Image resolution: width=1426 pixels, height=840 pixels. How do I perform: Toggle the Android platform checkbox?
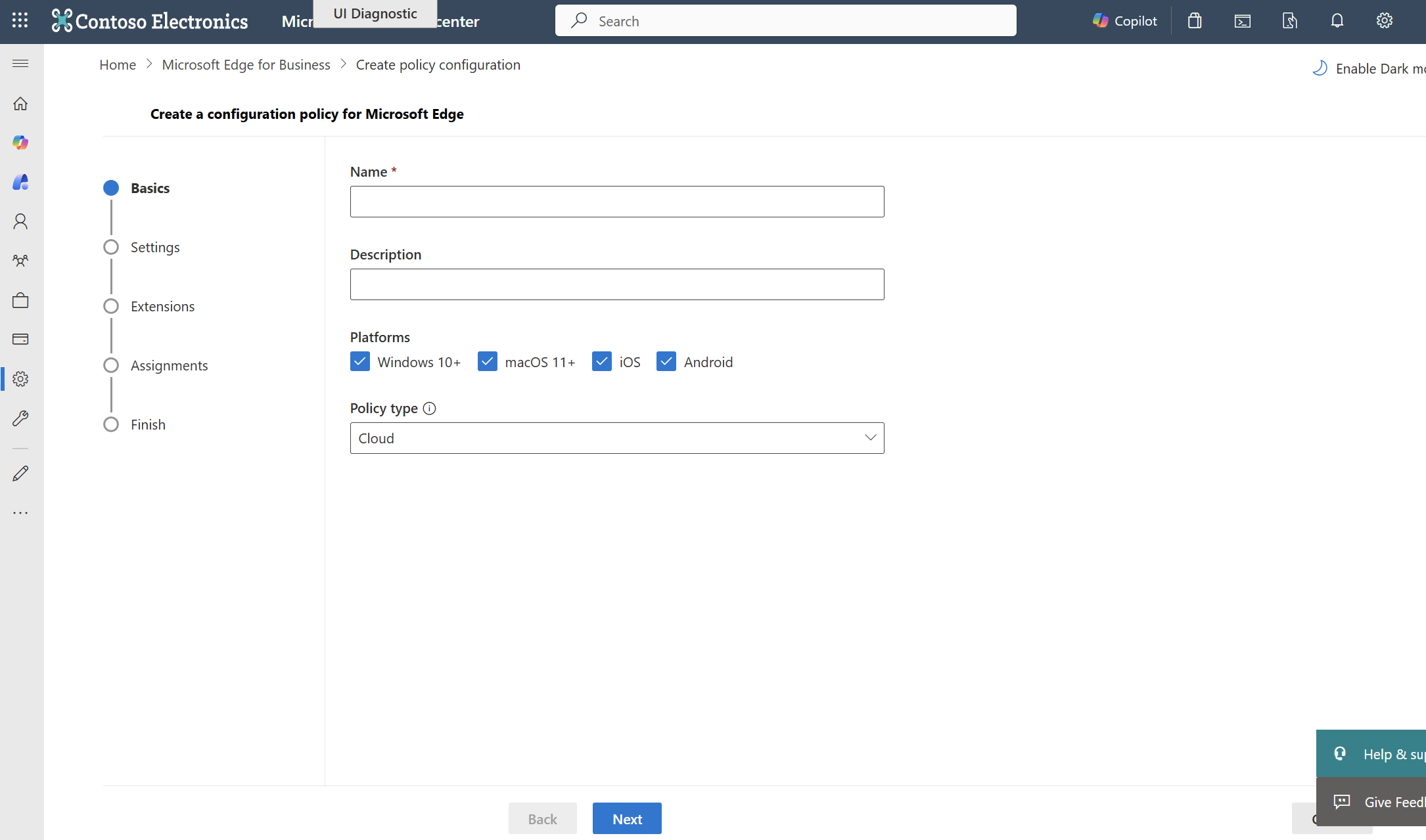click(x=666, y=362)
